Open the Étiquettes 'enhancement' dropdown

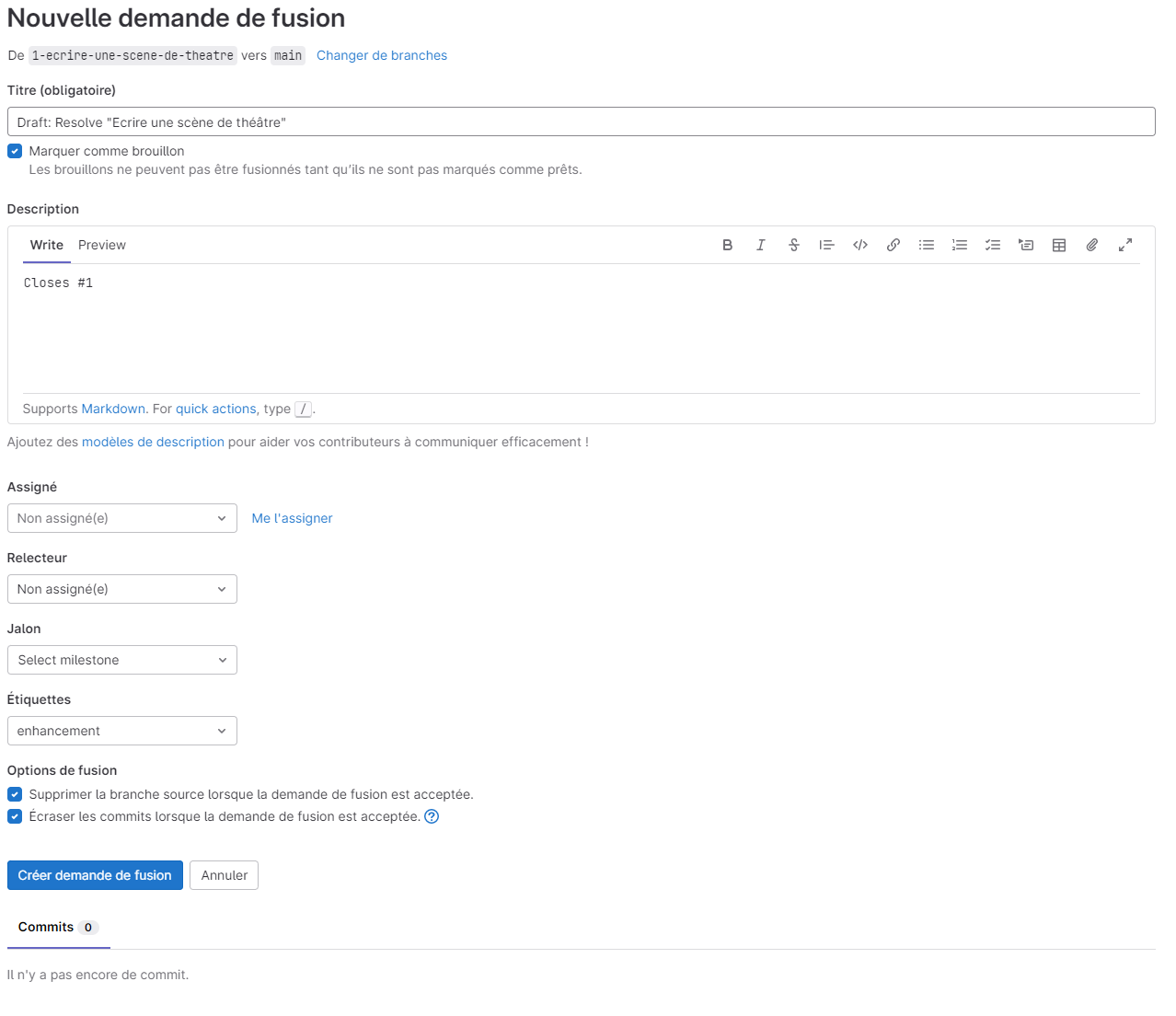(121, 731)
